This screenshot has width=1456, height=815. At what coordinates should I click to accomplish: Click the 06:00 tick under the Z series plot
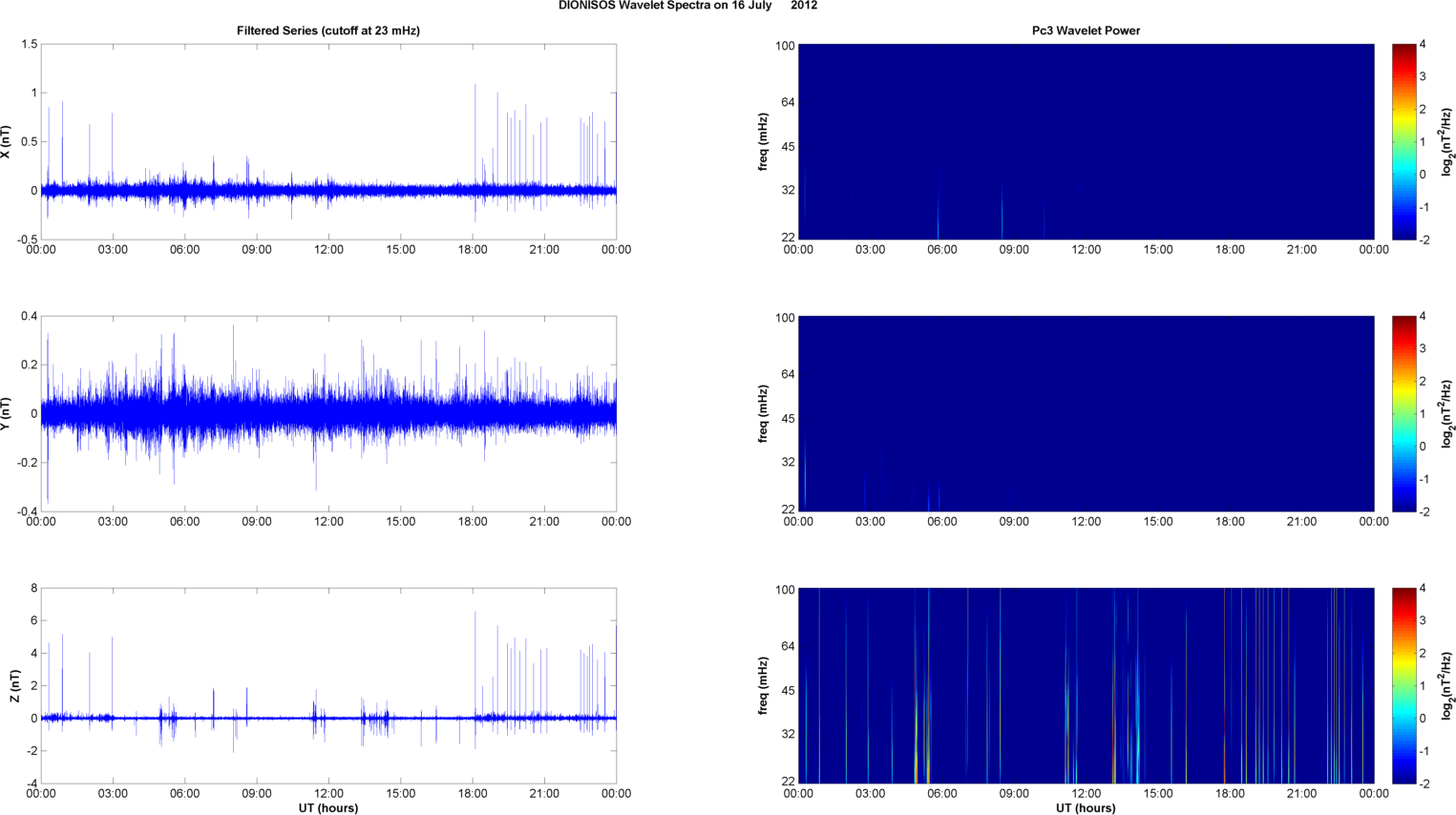click(184, 794)
